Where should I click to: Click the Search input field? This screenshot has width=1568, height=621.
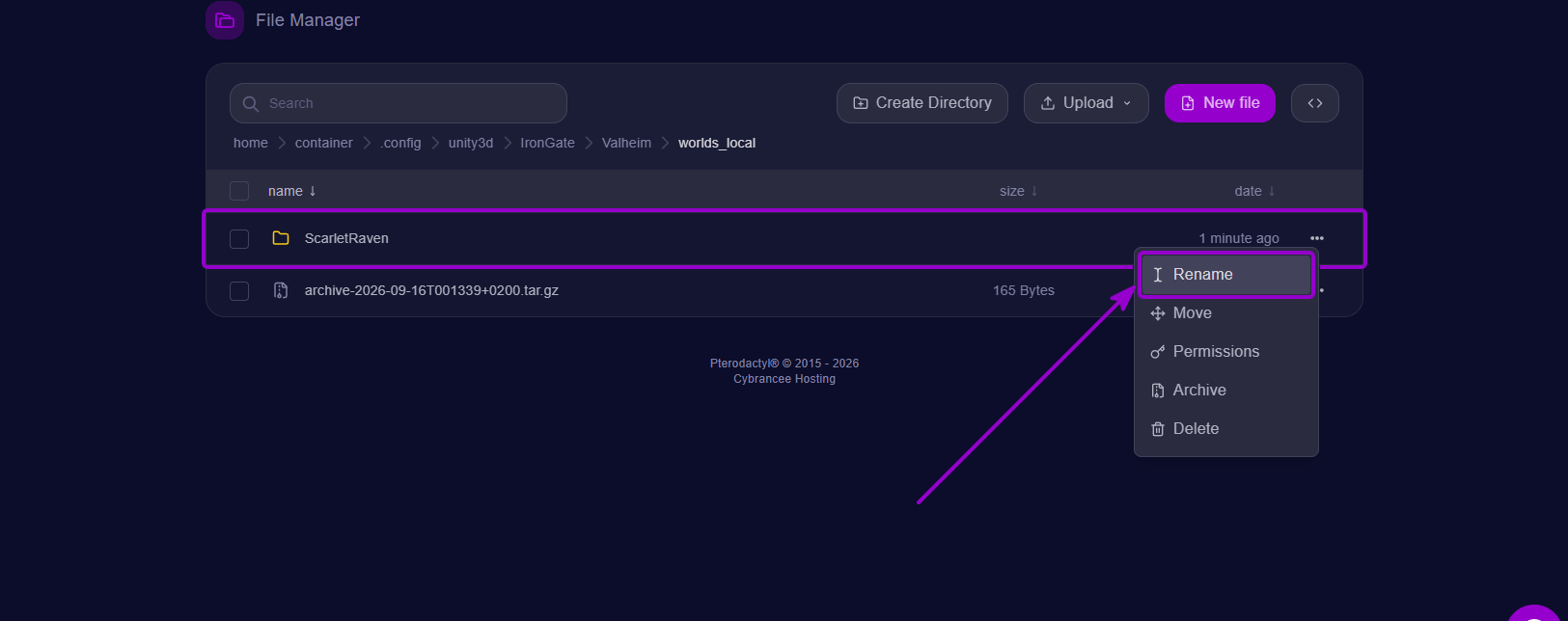point(399,103)
